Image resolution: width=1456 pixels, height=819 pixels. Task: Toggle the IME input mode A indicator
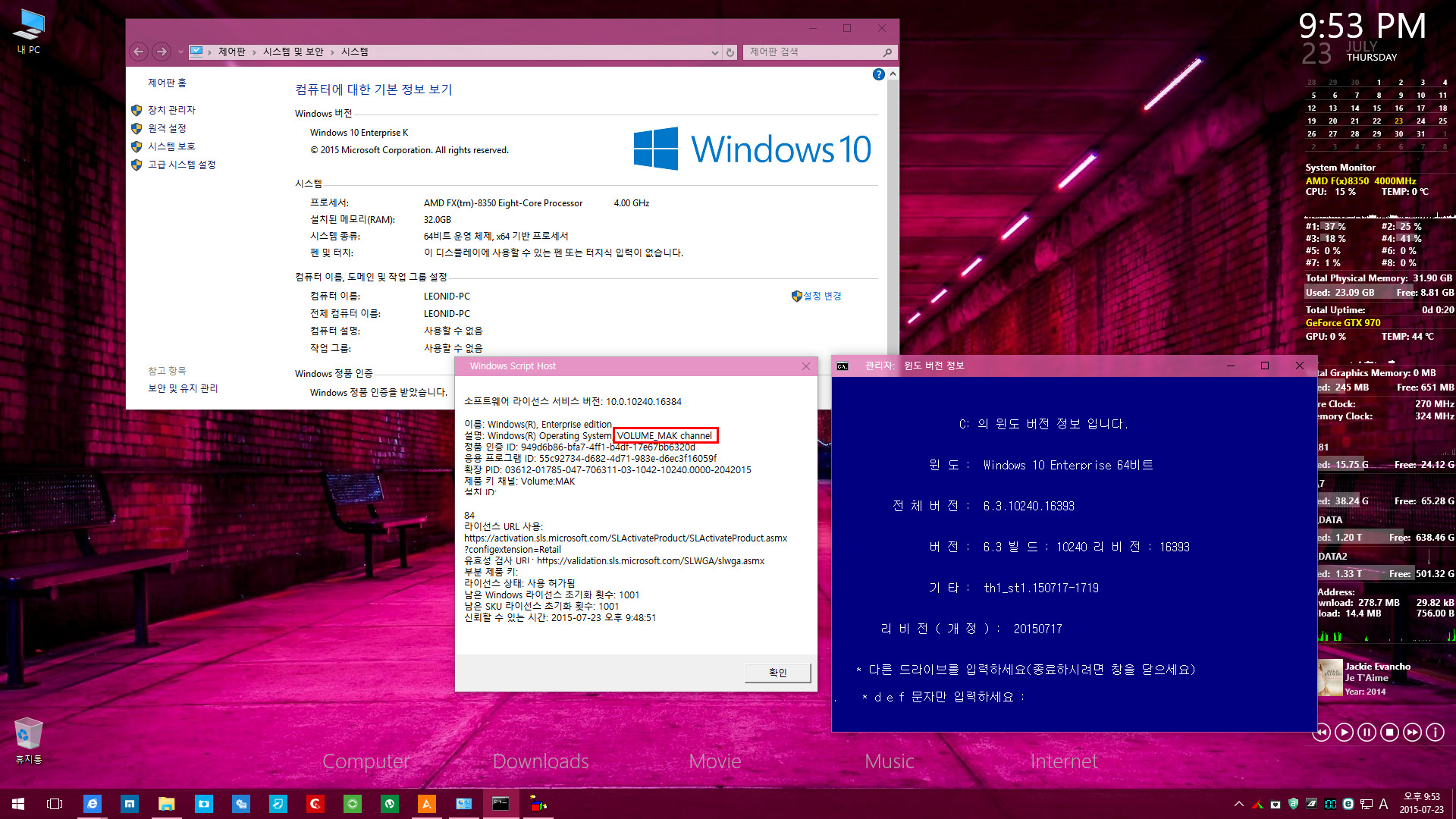pos(1383,804)
